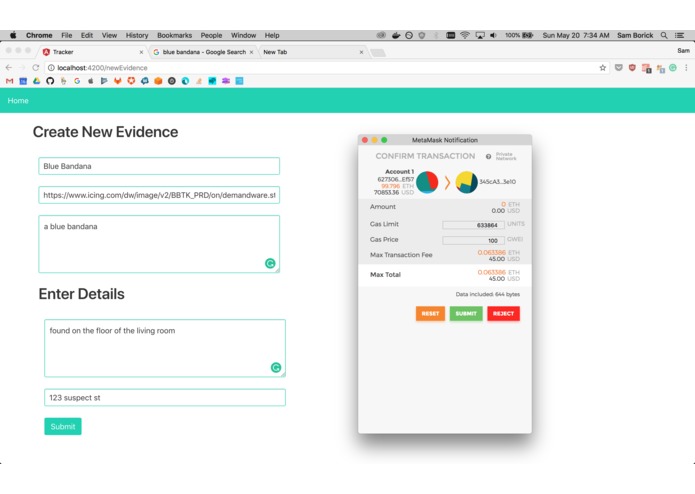Open Chrome's three-dot menu
695x494 pixels.
[x=686, y=68]
